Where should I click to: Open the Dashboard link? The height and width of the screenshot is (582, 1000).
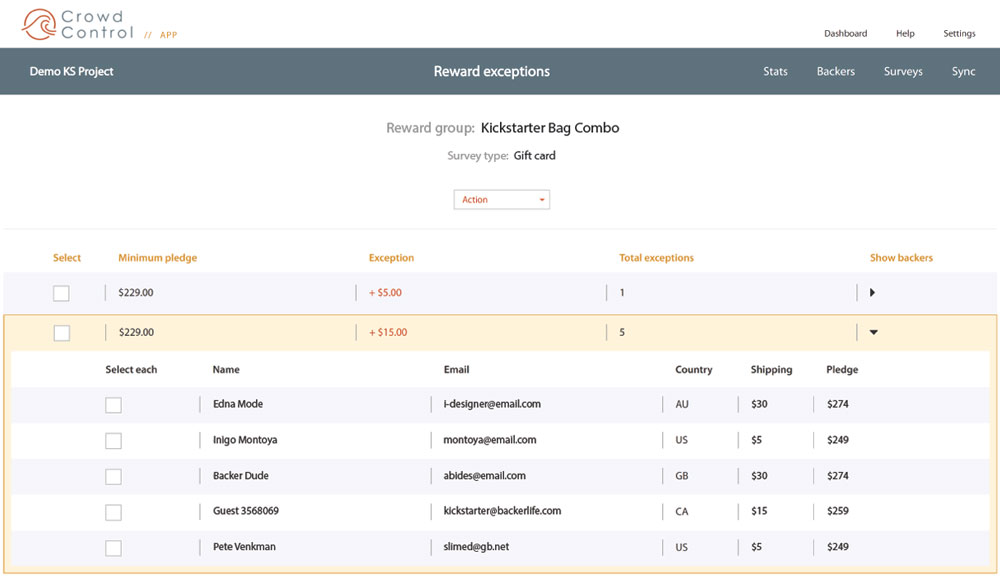click(845, 33)
